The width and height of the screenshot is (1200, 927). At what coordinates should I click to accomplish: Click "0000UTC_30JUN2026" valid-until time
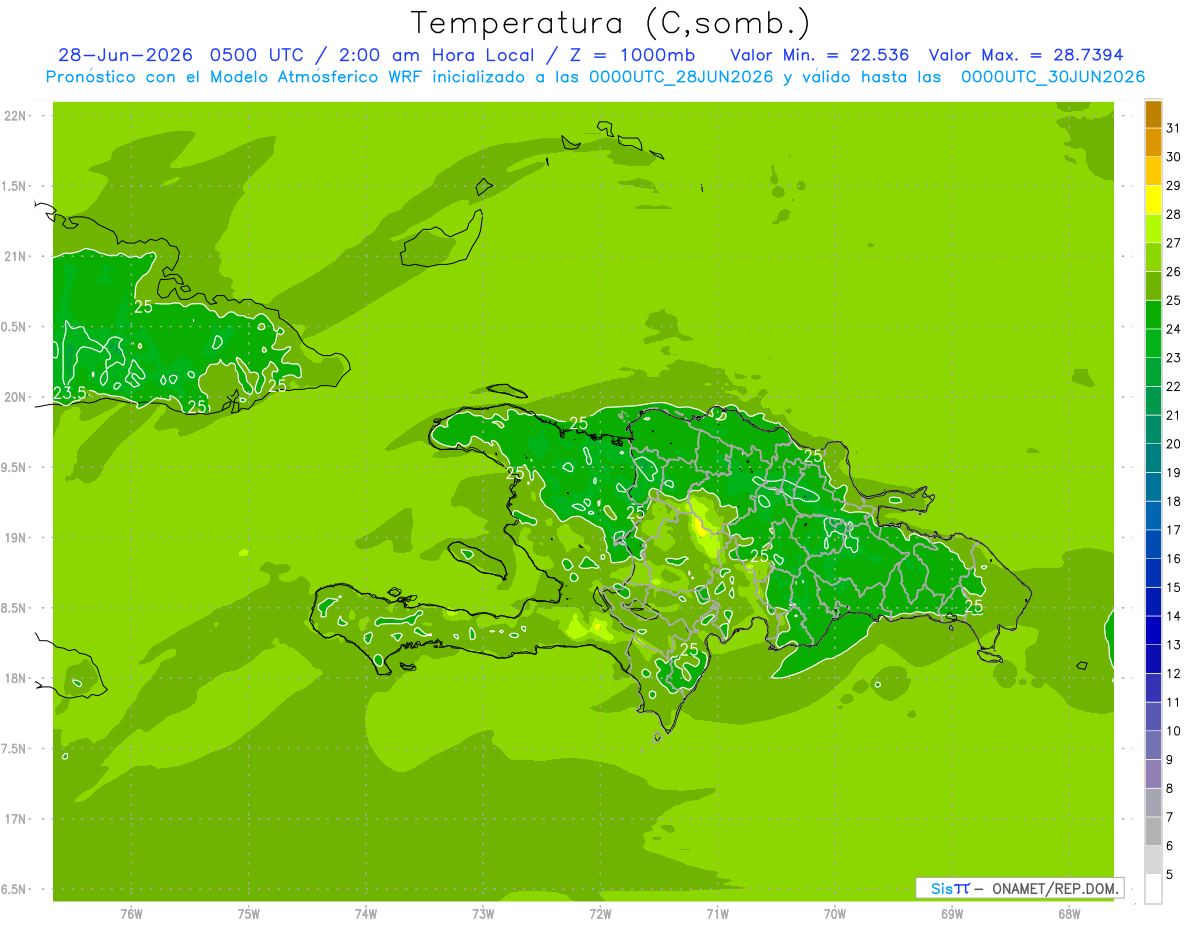tap(1053, 77)
